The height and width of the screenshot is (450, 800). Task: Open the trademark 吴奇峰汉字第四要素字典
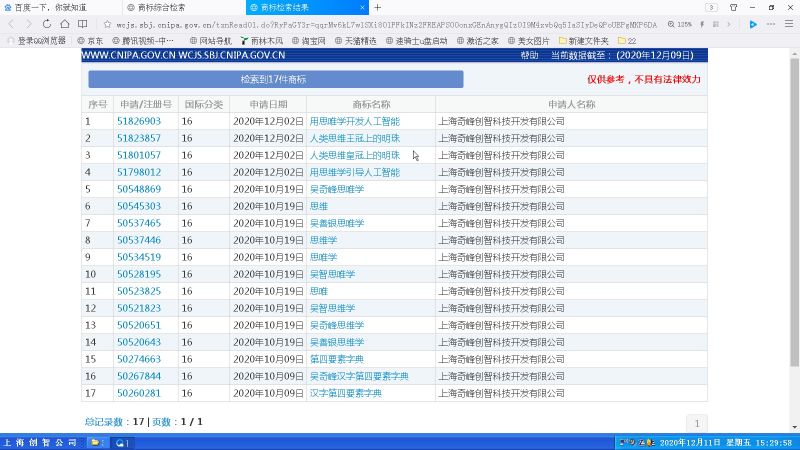(359, 376)
